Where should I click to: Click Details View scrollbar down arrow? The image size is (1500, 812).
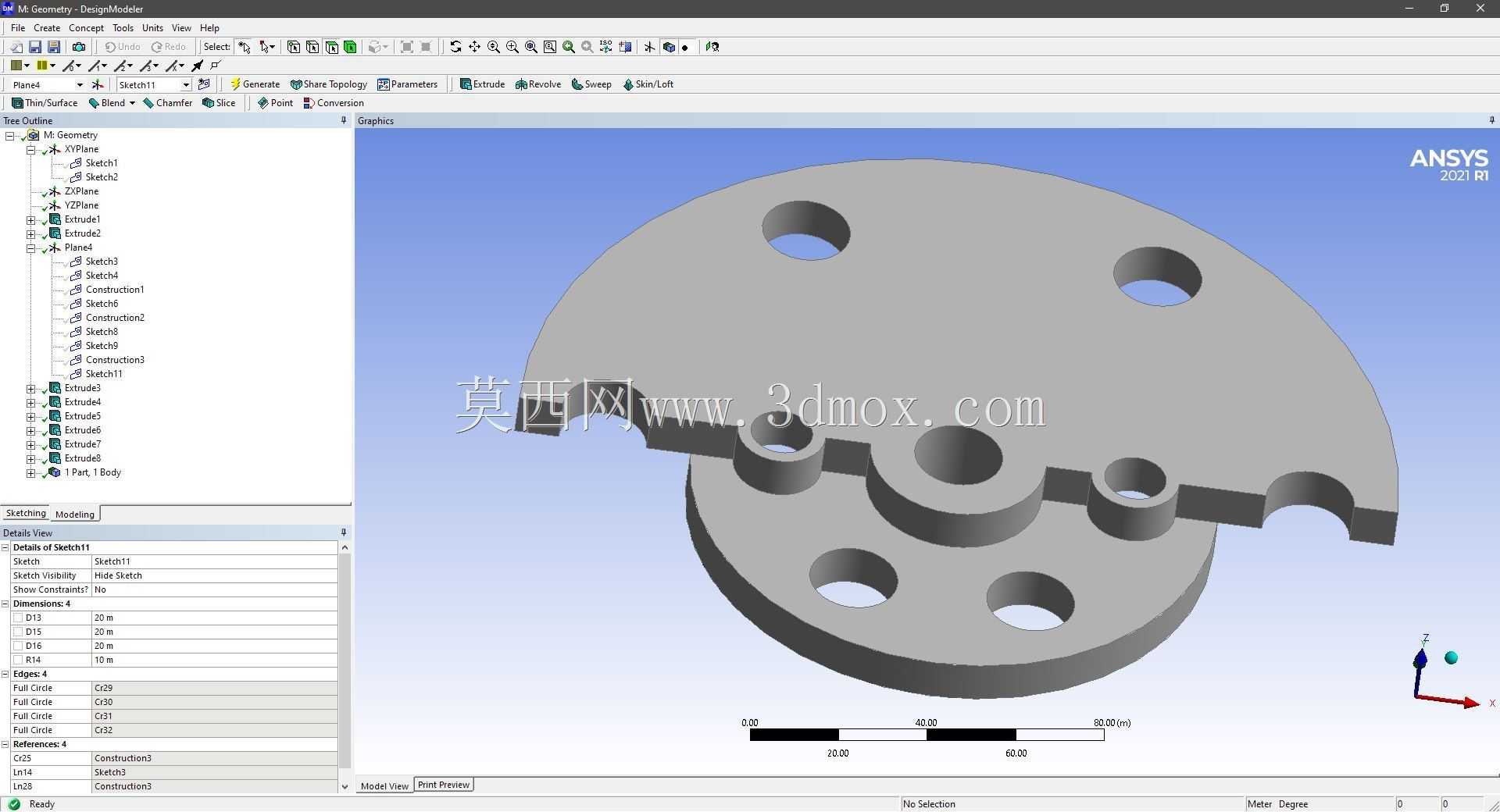(345, 786)
